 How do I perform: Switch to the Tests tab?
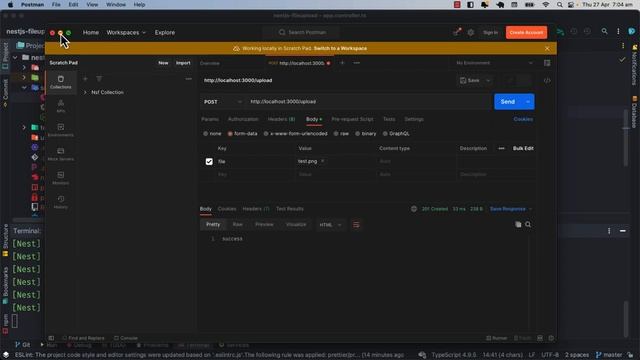[x=389, y=119]
